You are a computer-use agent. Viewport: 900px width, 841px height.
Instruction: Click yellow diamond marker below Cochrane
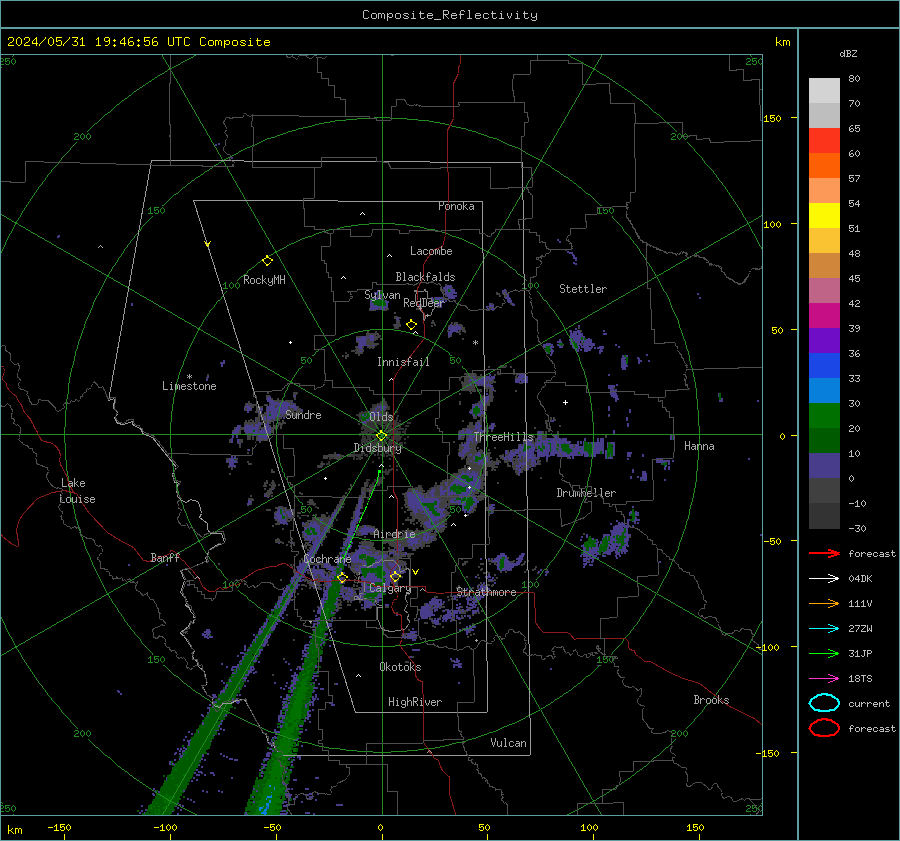coord(343,578)
